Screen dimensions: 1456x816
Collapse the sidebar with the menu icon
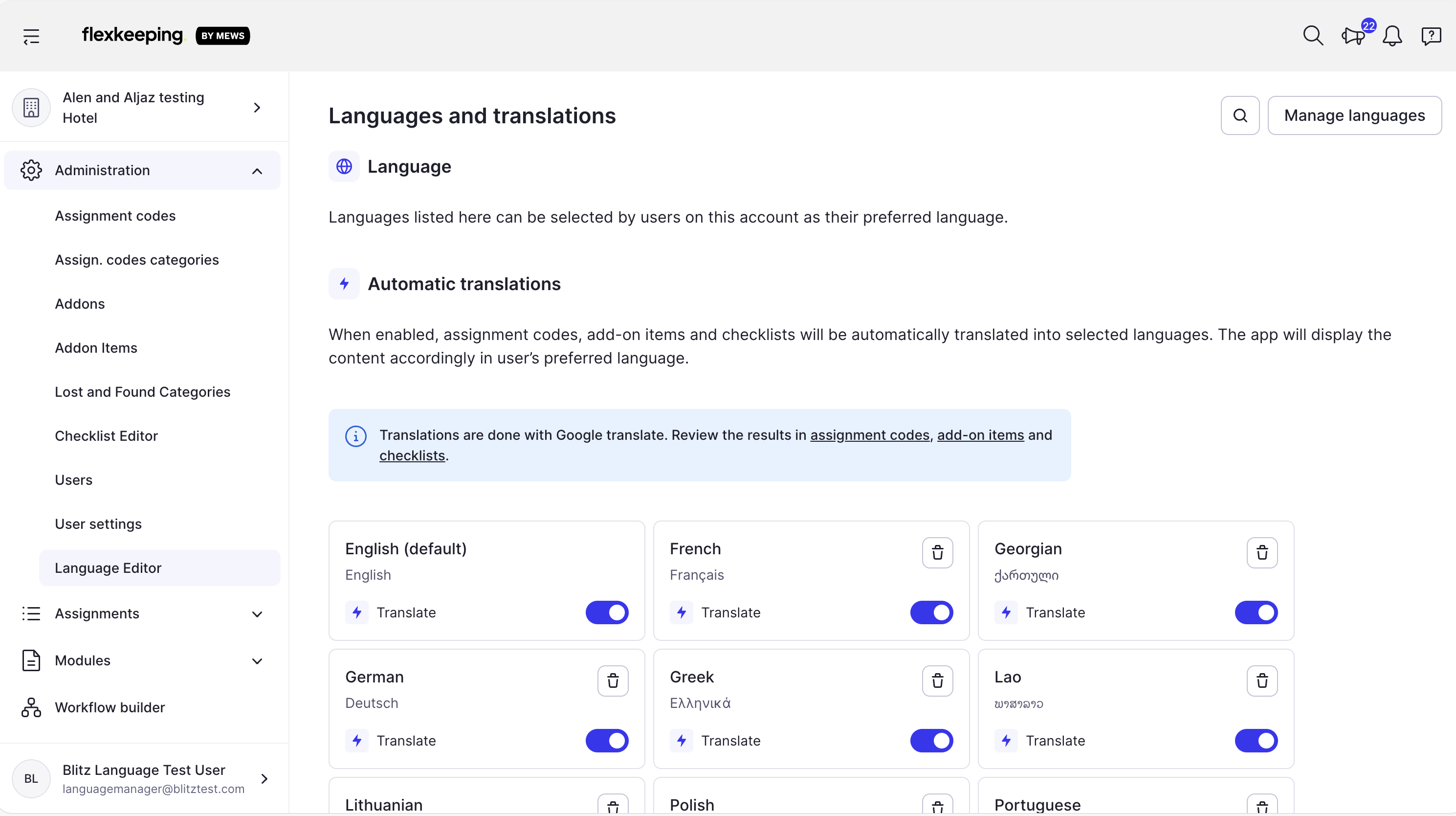pyautogui.click(x=31, y=36)
